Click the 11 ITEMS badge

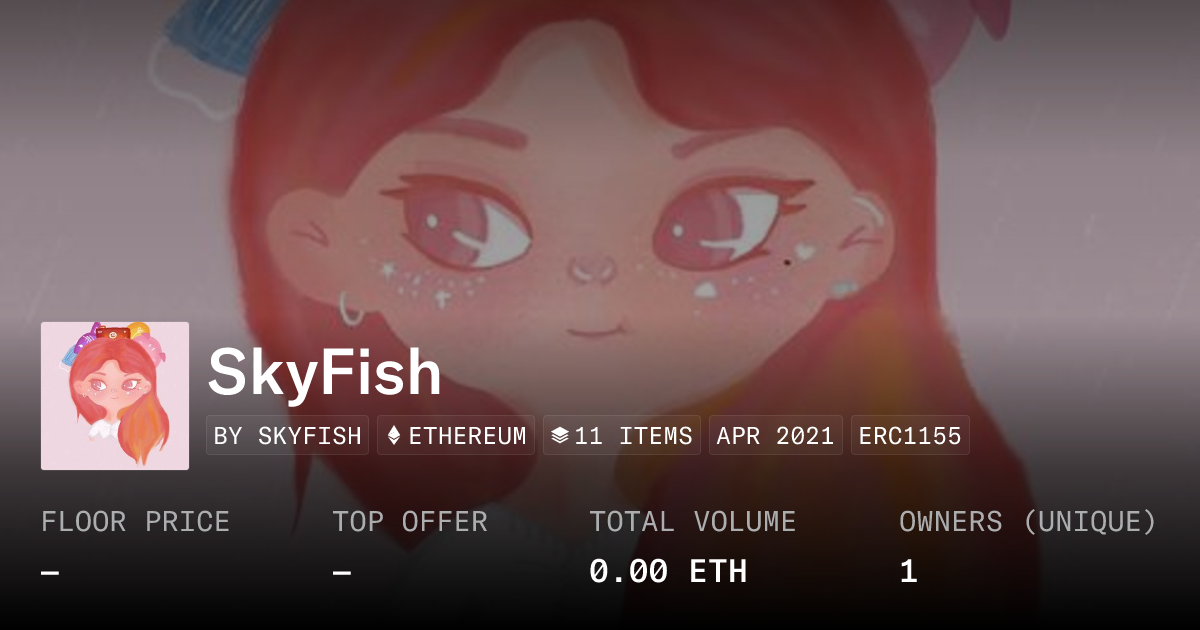click(622, 436)
